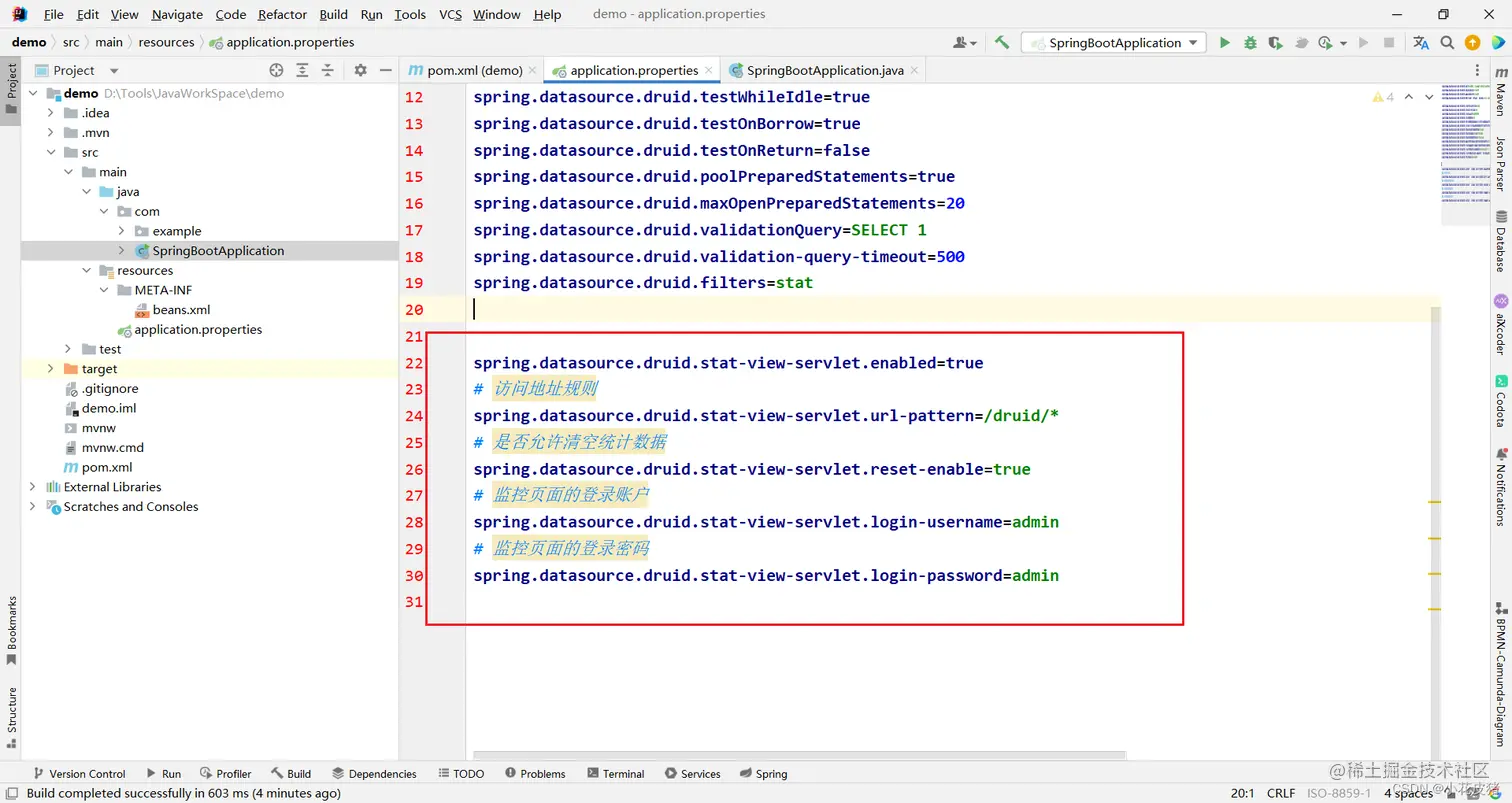This screenshot has height=803, width=1512.
Task: Open Project panel gear settings
Action: click(361, 70)
